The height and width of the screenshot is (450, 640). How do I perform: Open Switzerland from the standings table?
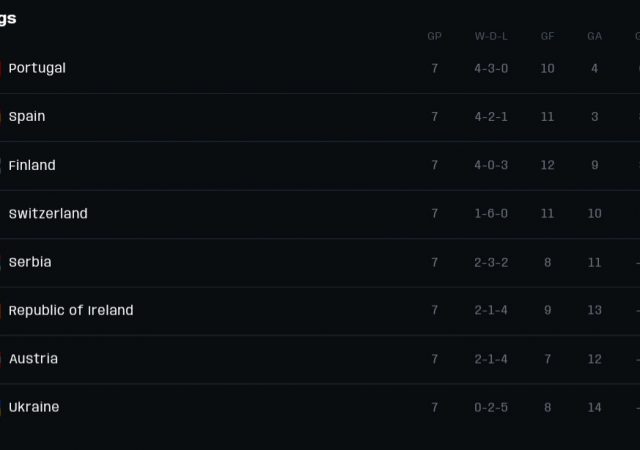48,214
